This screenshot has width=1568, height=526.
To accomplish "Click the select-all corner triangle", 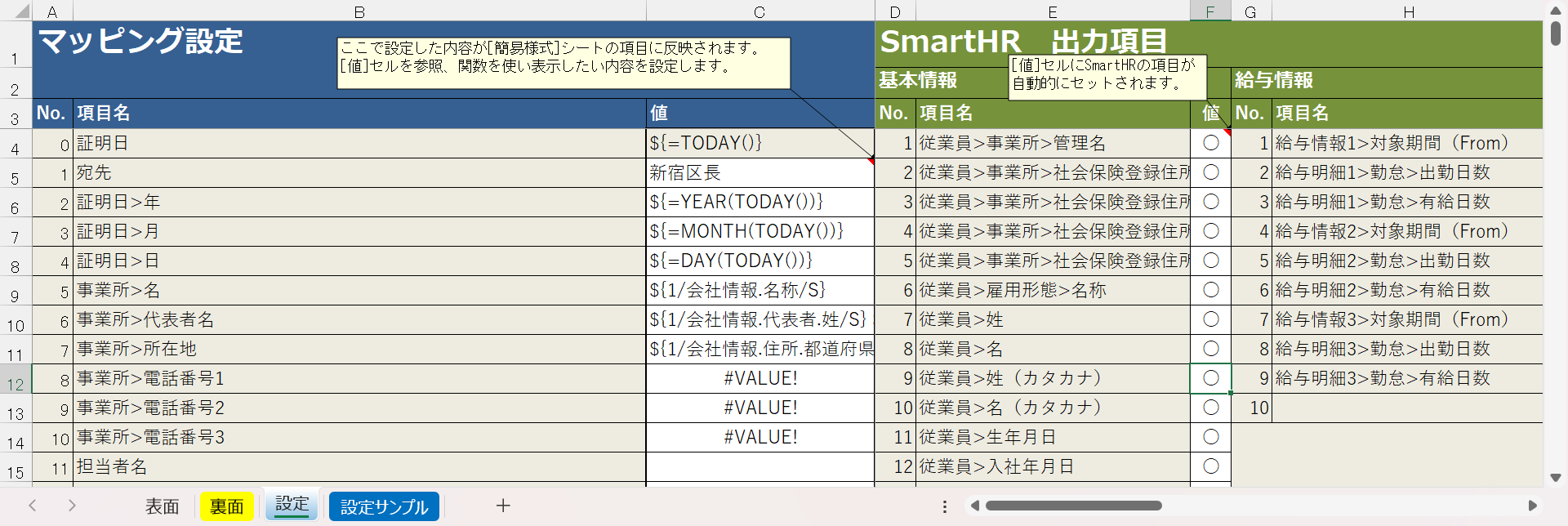I will pyautogui.click(x=20, y=11).
